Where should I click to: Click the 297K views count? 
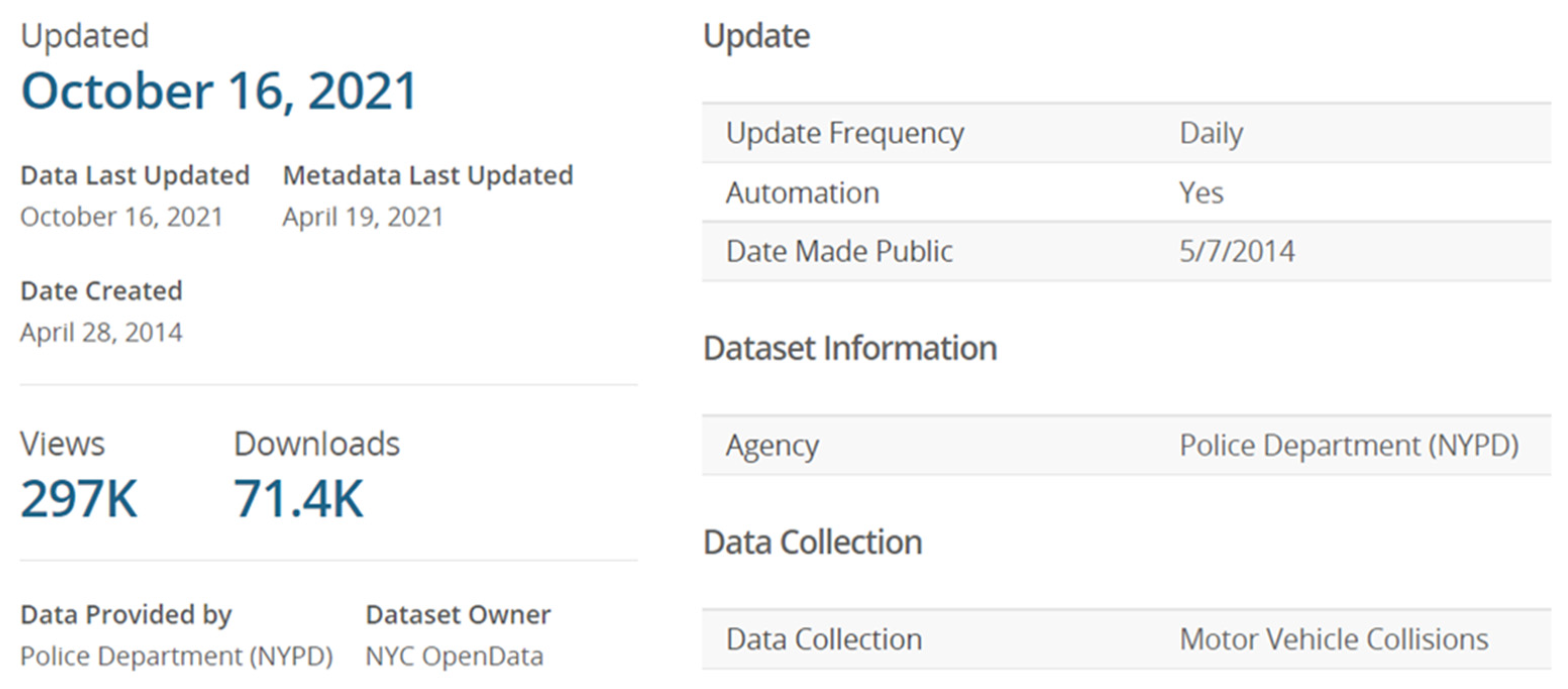[79, 499]
